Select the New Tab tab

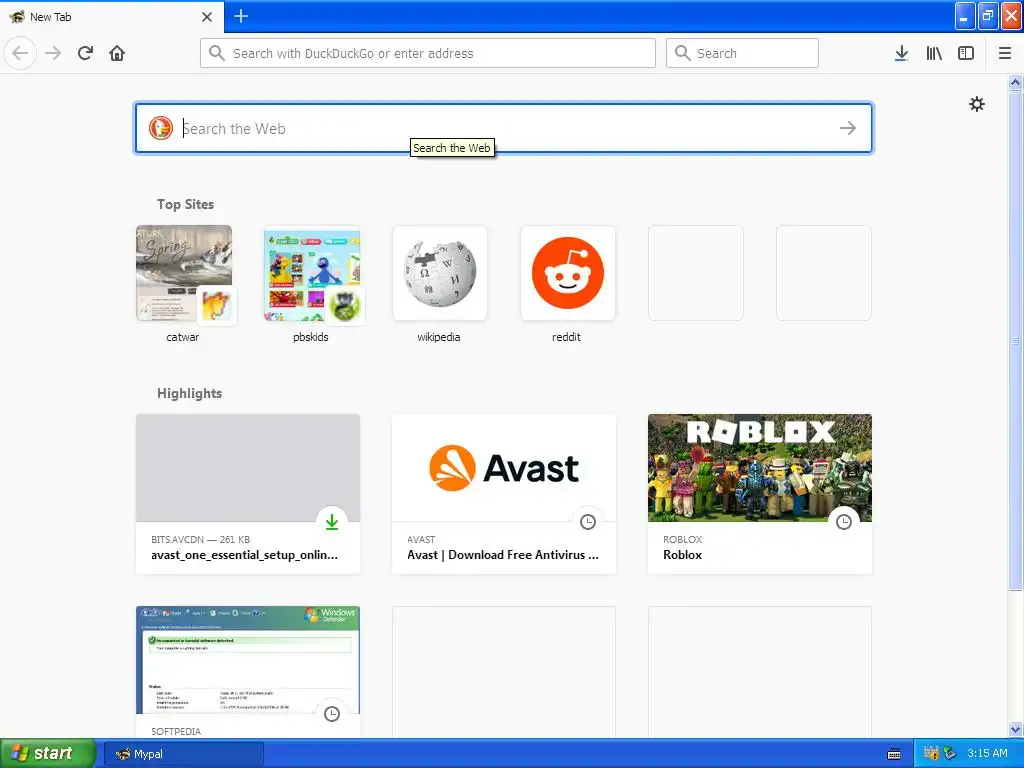[112, 16]
